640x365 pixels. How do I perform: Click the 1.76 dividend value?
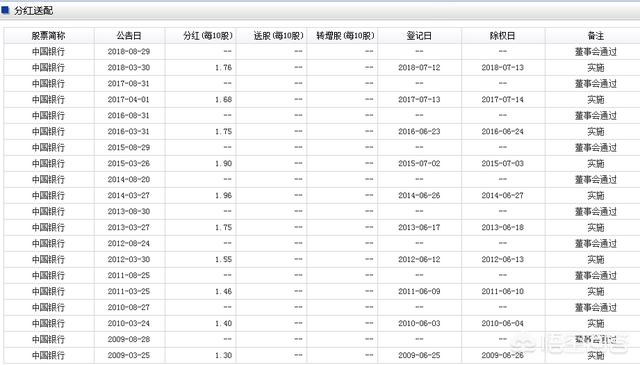click(224, 68)
